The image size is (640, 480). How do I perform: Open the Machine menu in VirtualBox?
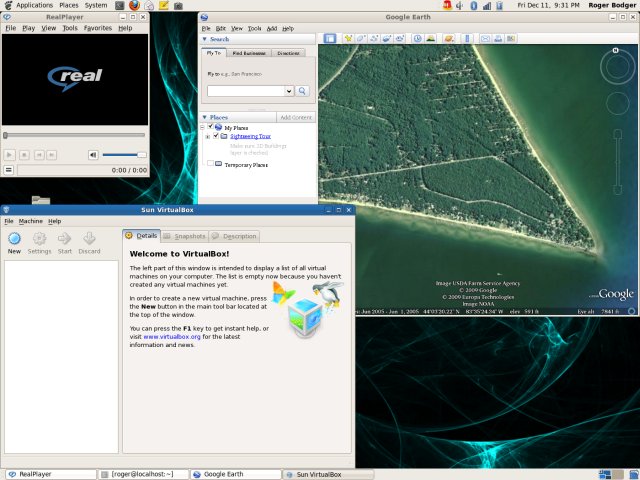click(30, 221)
